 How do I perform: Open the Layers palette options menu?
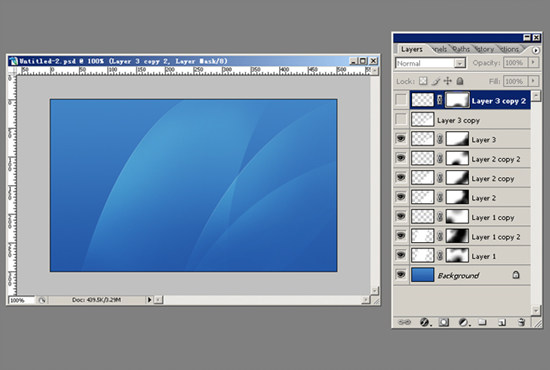click(x=535, y=50)
